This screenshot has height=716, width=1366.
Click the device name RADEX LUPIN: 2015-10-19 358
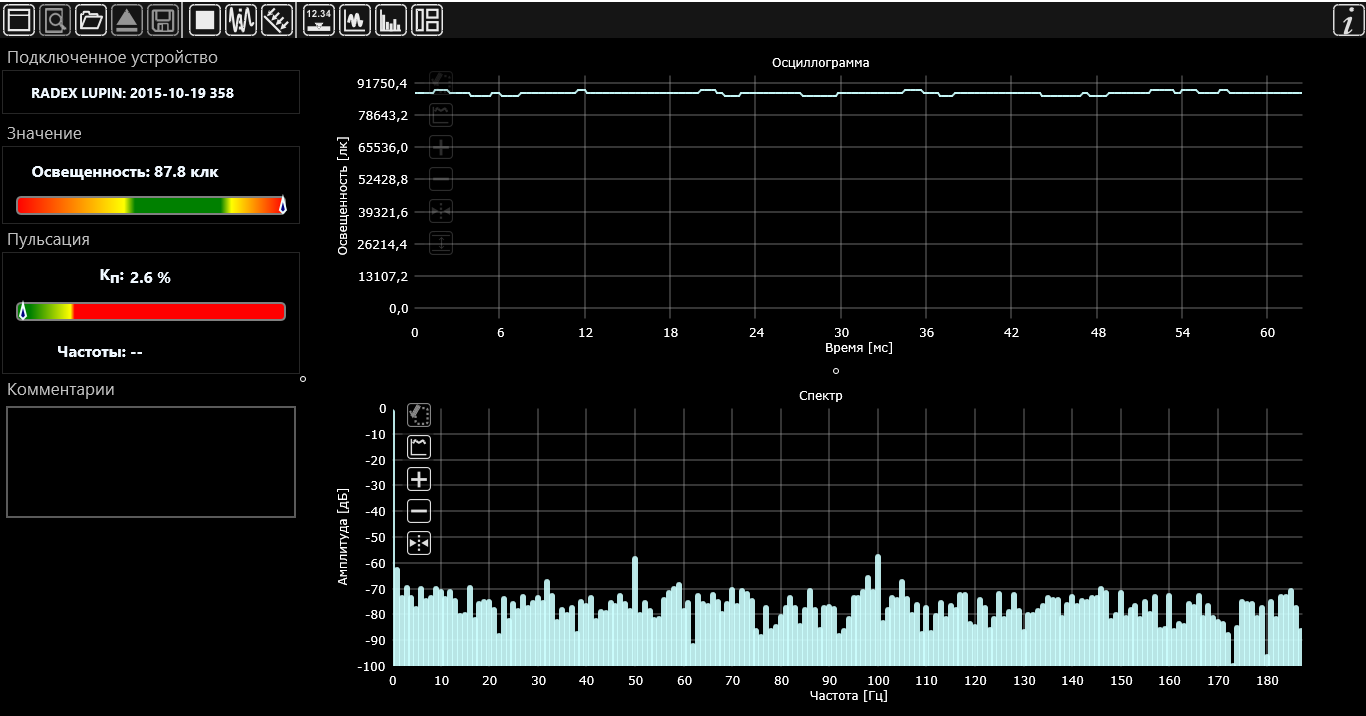click(x=133, y=93)
